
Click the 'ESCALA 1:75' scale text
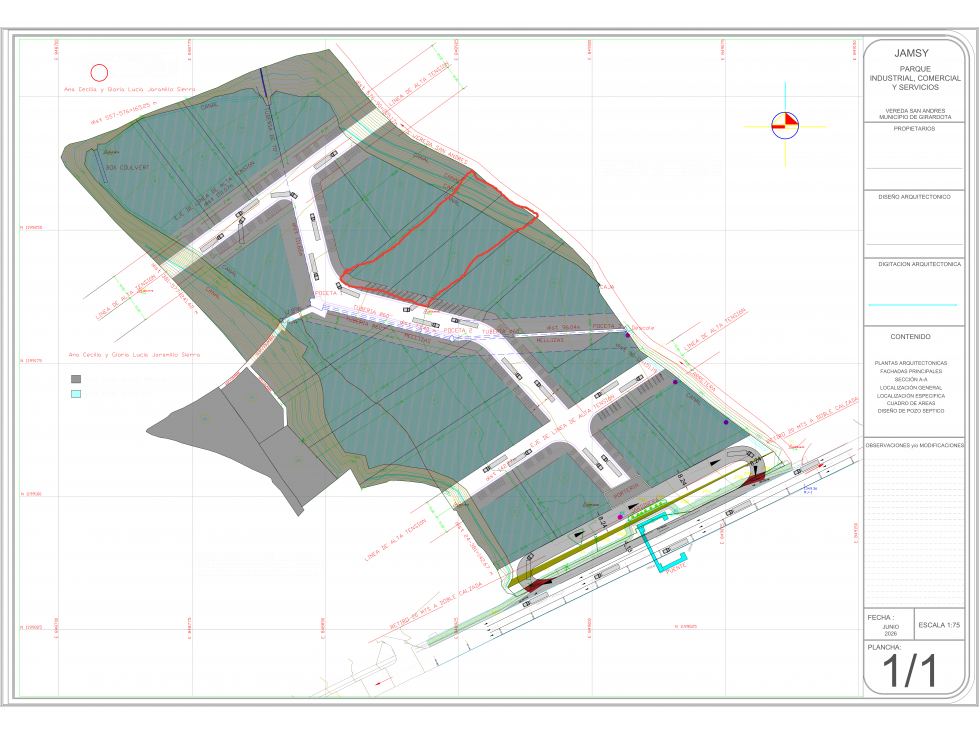(x=939, y=625)
